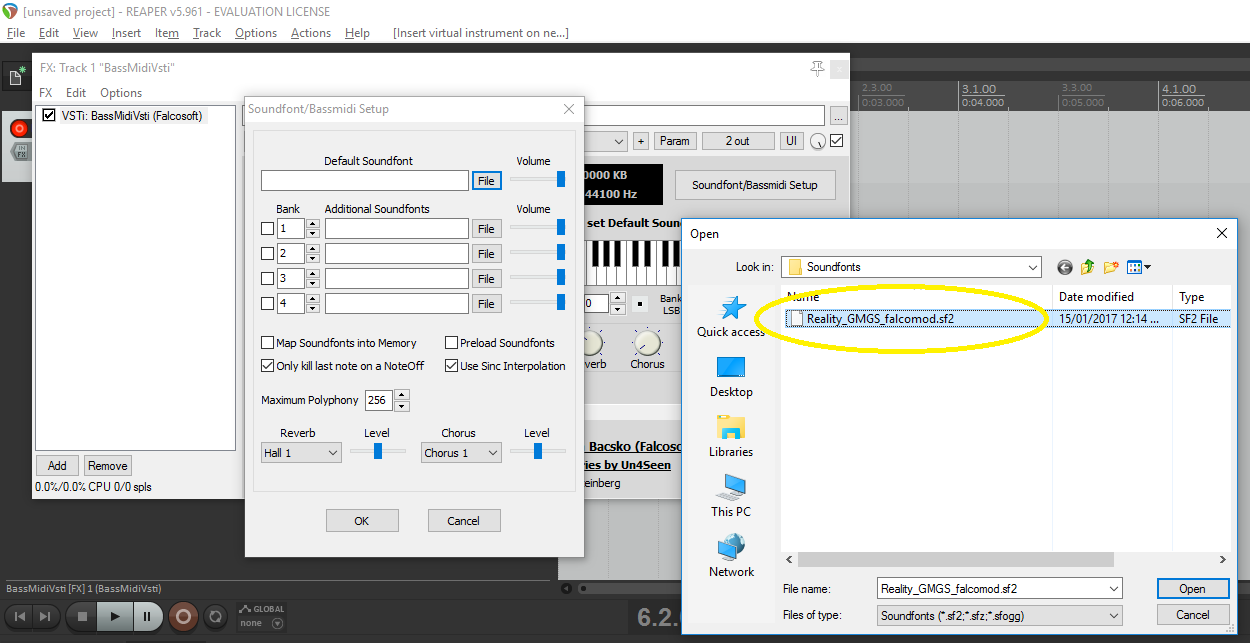Click the Chorus knob on the plugin

647,343
